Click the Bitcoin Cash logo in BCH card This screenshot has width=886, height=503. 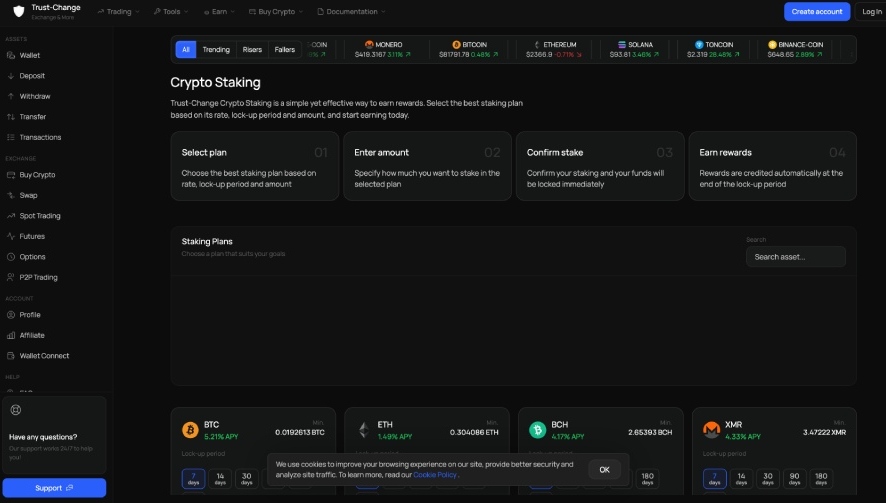point(537,430)
